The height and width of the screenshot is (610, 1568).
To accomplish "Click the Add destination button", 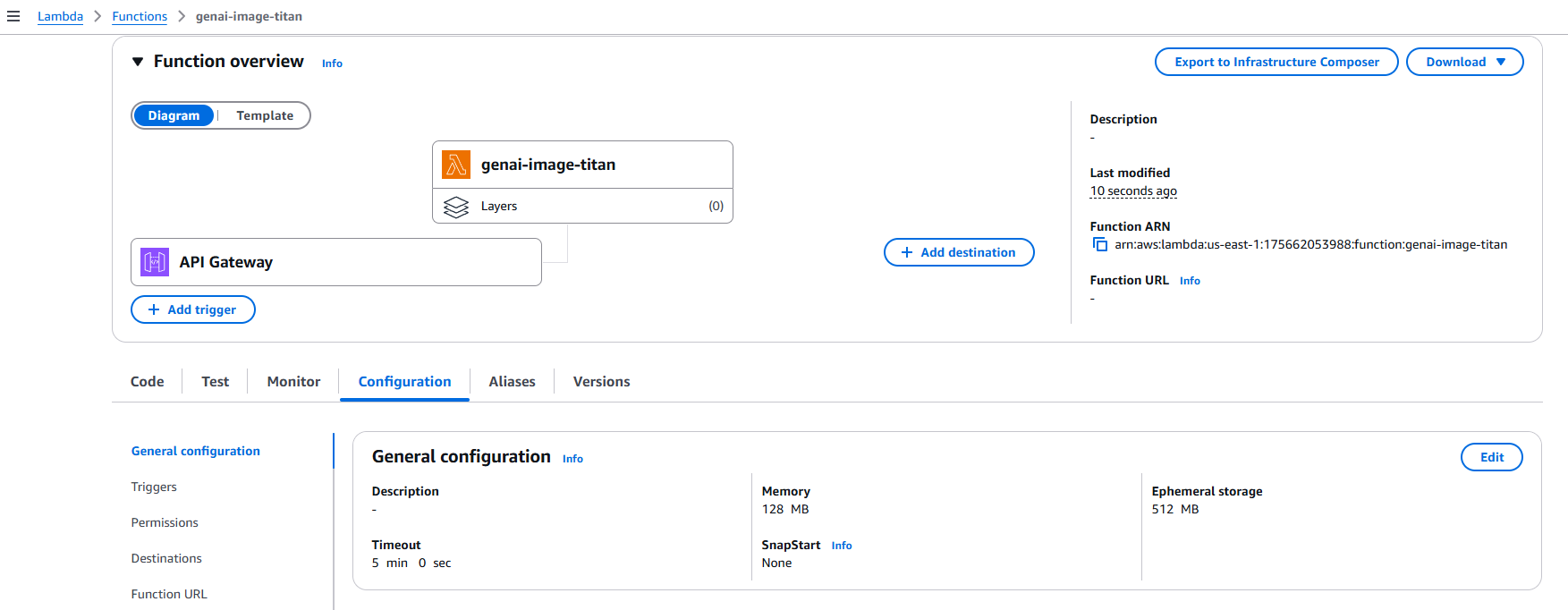I will (959, 252).
